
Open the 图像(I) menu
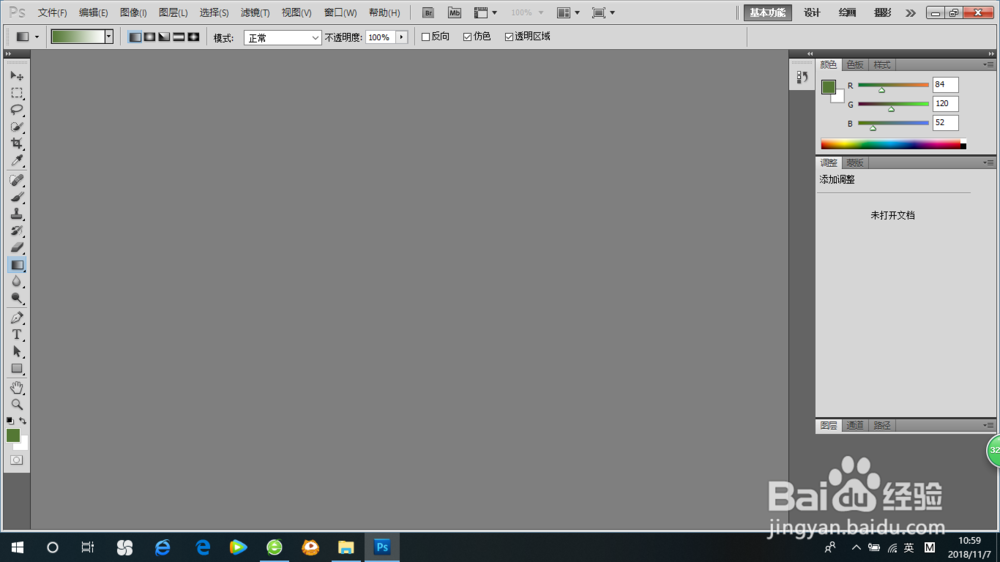point(133,13)
